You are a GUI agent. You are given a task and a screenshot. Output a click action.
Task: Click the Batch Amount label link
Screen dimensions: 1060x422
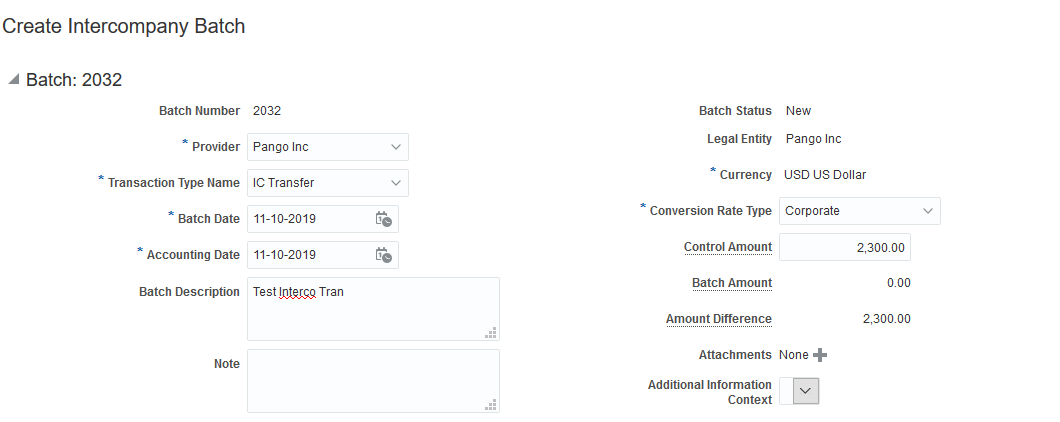[731, 283]
